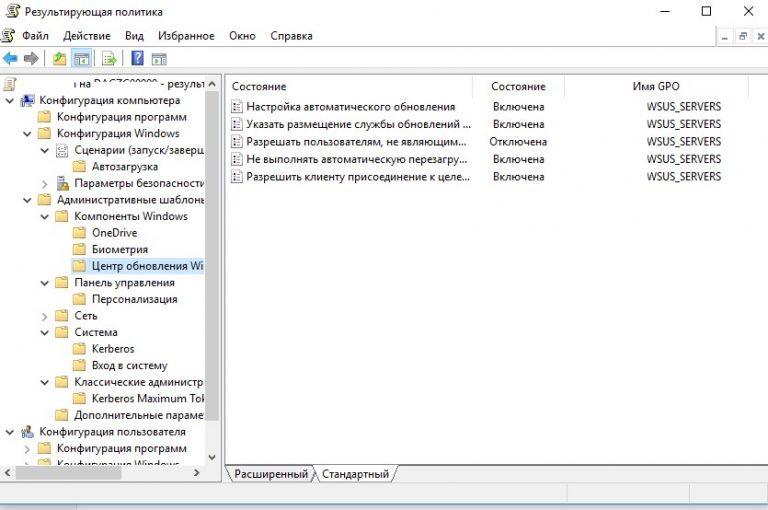Open Help via blue question mark icon
Image resolution: width=768 pixels, height=510 pixels.
[137, 58]
